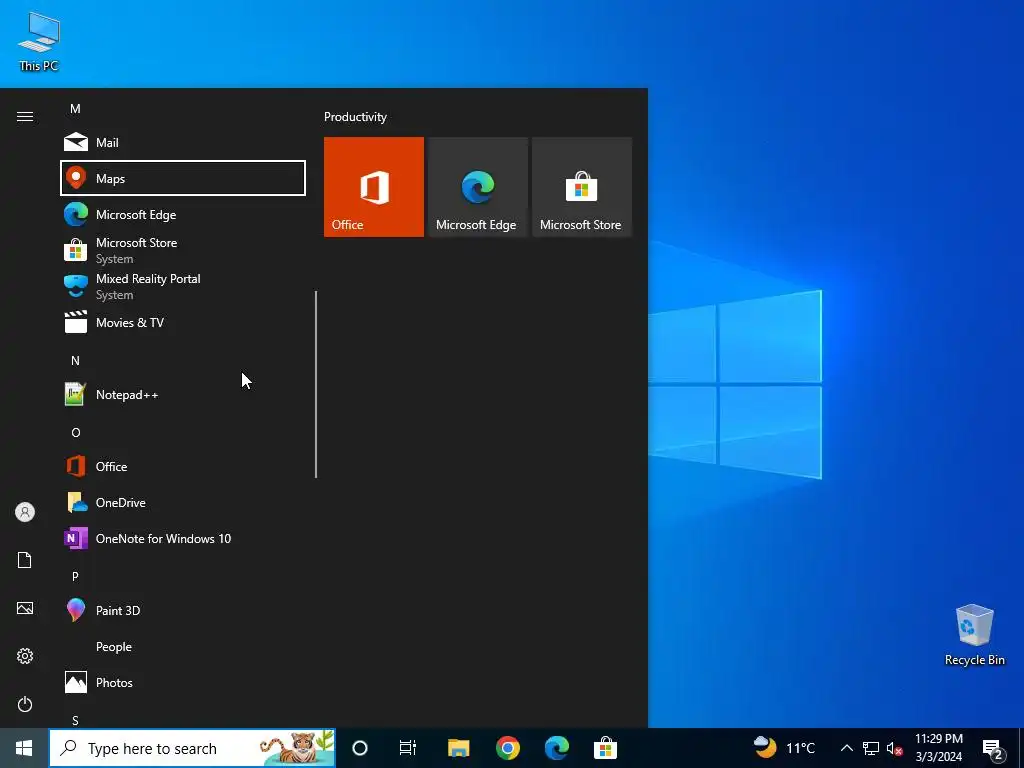Launch OneNote for Windows 10
Viewport: 1024px width, 768px height.
(183, 538)
